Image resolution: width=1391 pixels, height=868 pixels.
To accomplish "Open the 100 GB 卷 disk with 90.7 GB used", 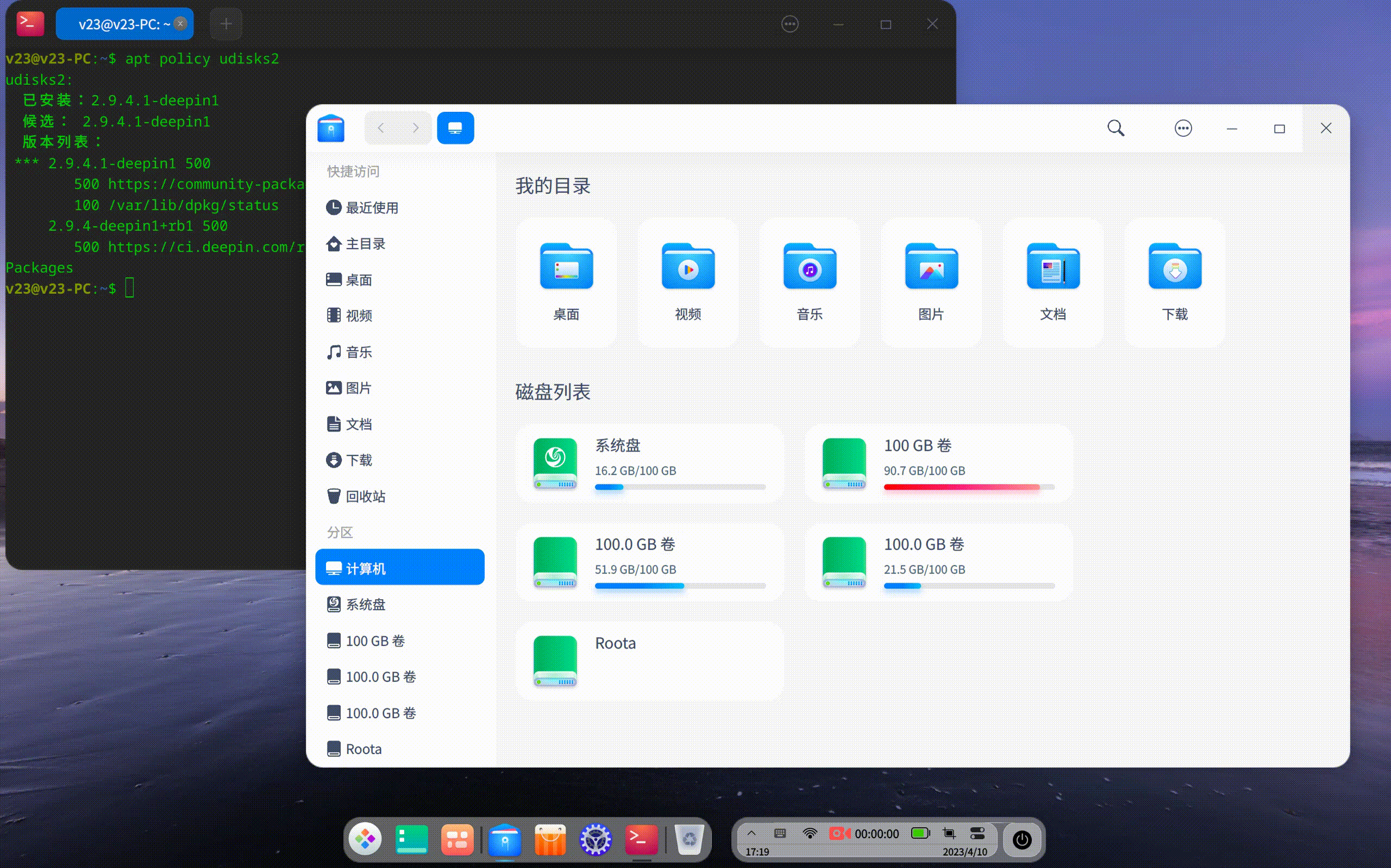I will 938,464.
